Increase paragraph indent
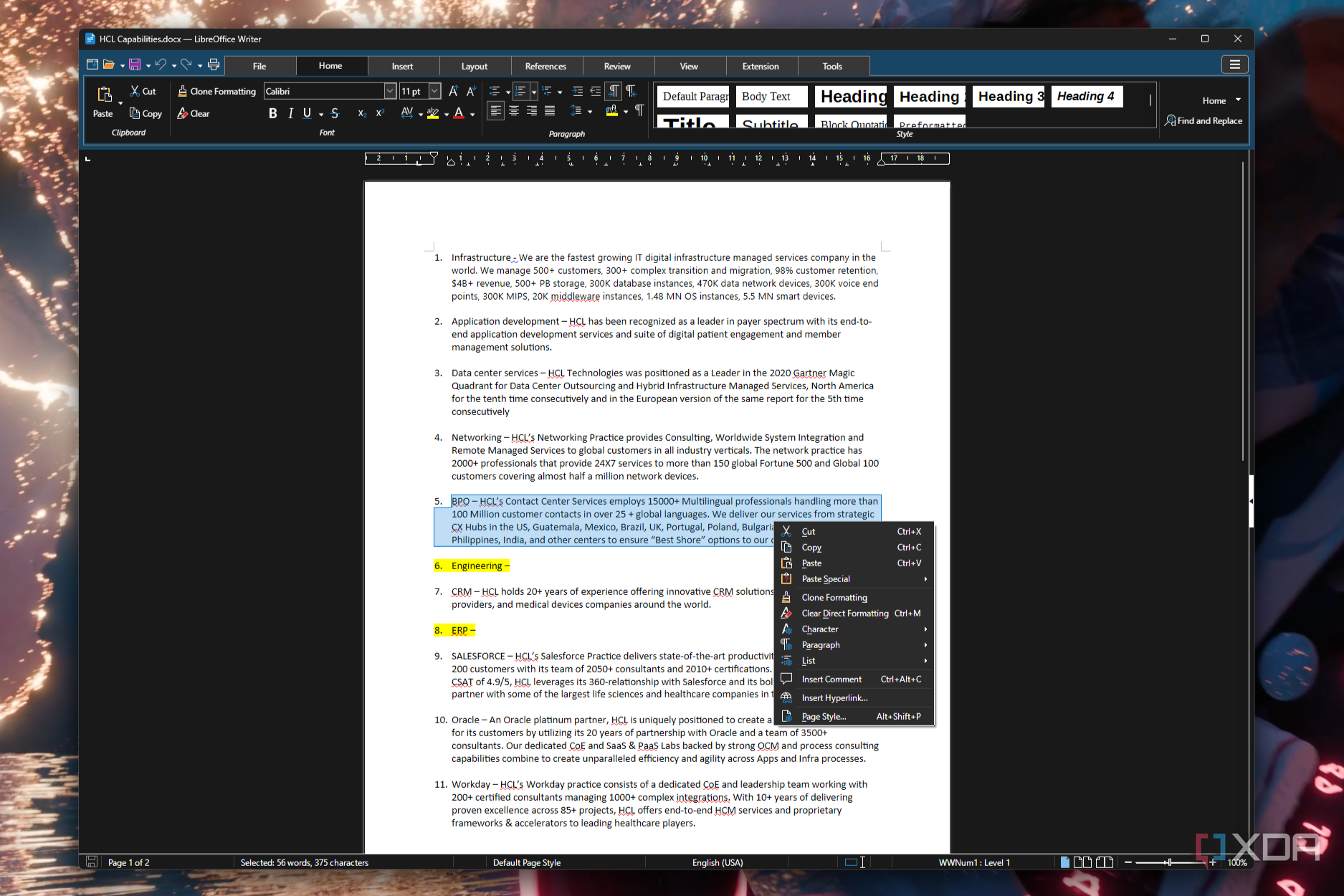The image size is (1344, 896). tap(577, 91)
